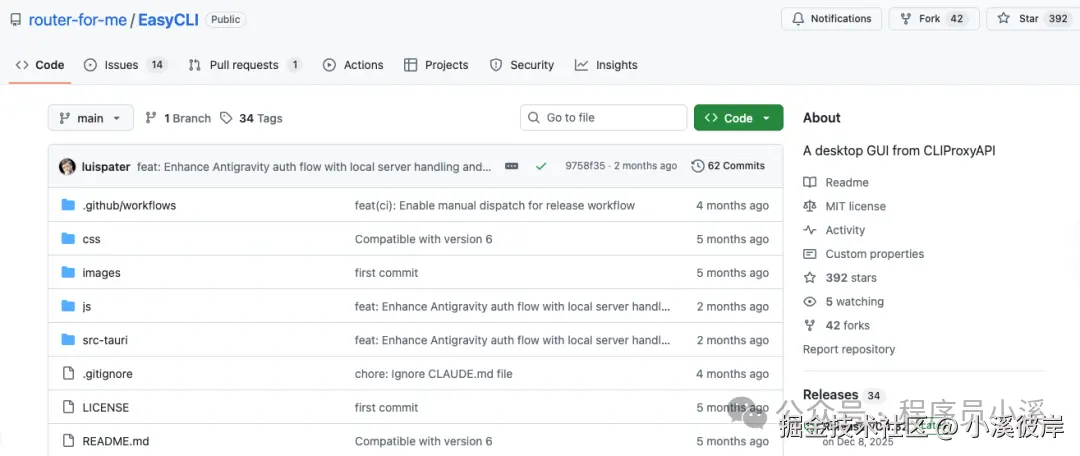Open the latest commit message link
The image size is (1080, 456).
point(314,166)
